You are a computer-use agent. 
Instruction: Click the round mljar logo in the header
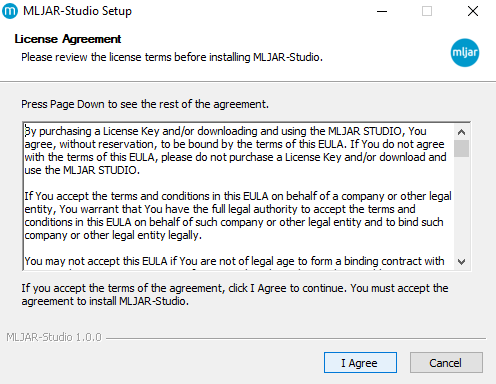[465, 53]
